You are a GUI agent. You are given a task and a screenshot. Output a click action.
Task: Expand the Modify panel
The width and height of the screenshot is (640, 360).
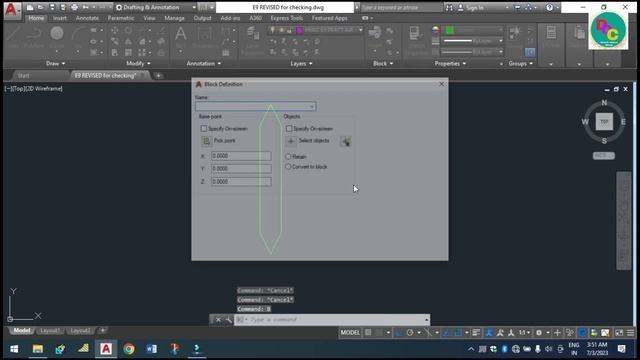[138, 64]
